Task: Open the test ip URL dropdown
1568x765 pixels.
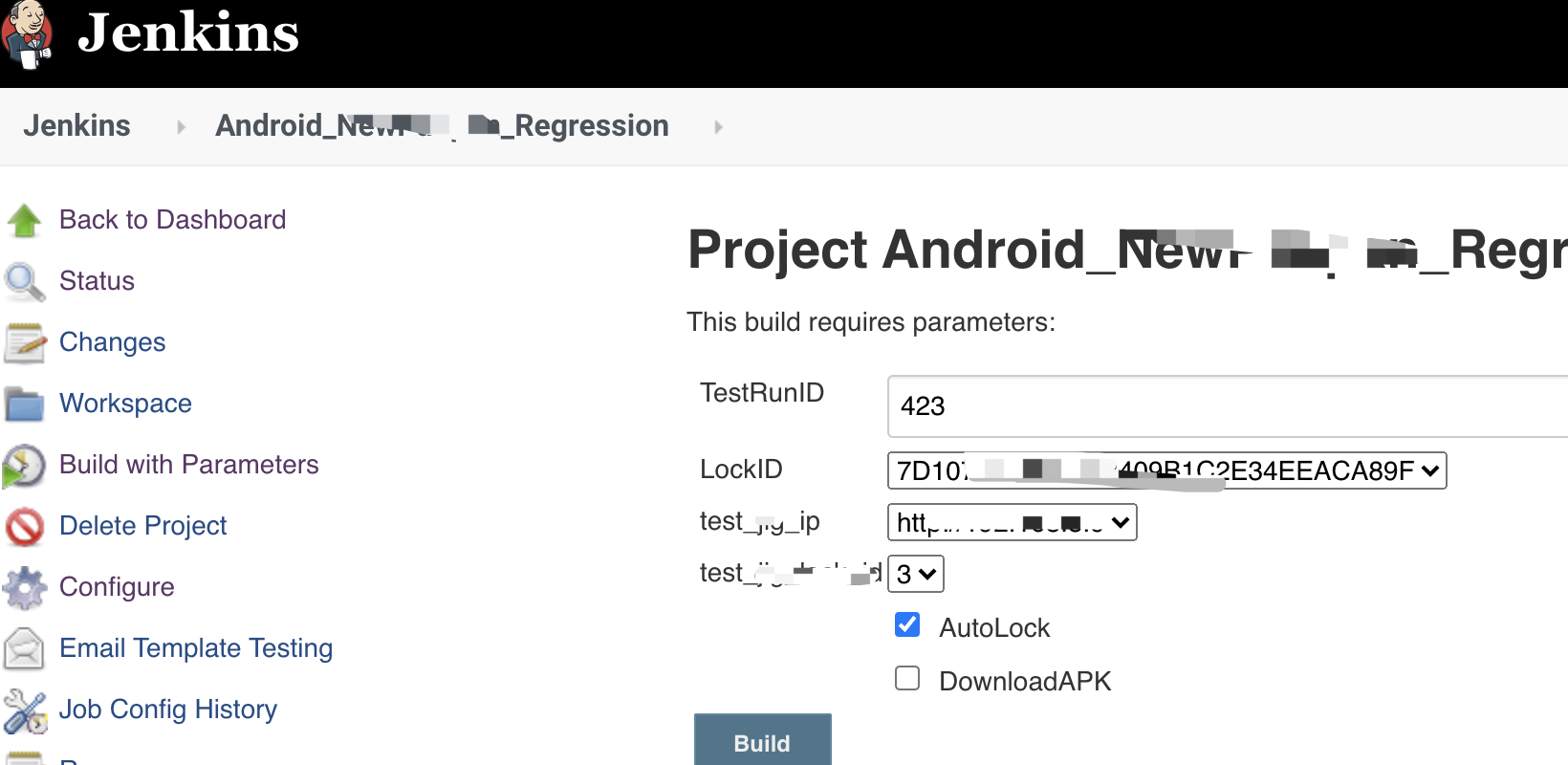Action: click(1013, 522)
